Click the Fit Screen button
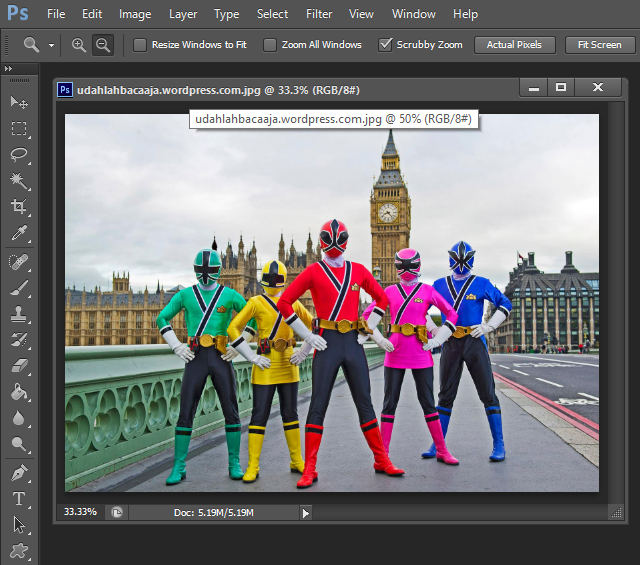This screenshot has height=565, width=640. 600,45
